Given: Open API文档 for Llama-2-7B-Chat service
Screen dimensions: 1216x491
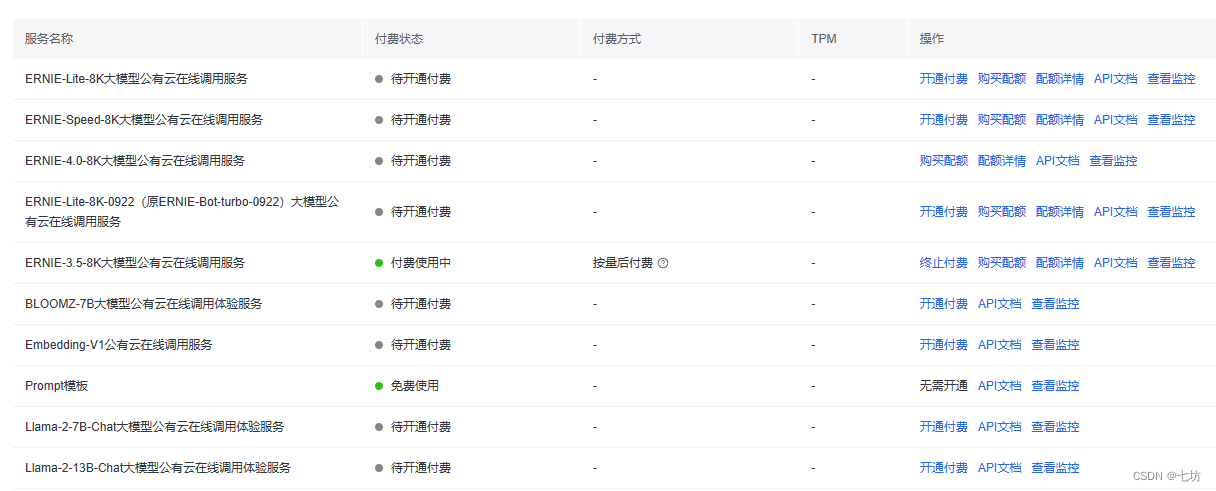Looking at the screenshot, I should [x=1000, y=427].
